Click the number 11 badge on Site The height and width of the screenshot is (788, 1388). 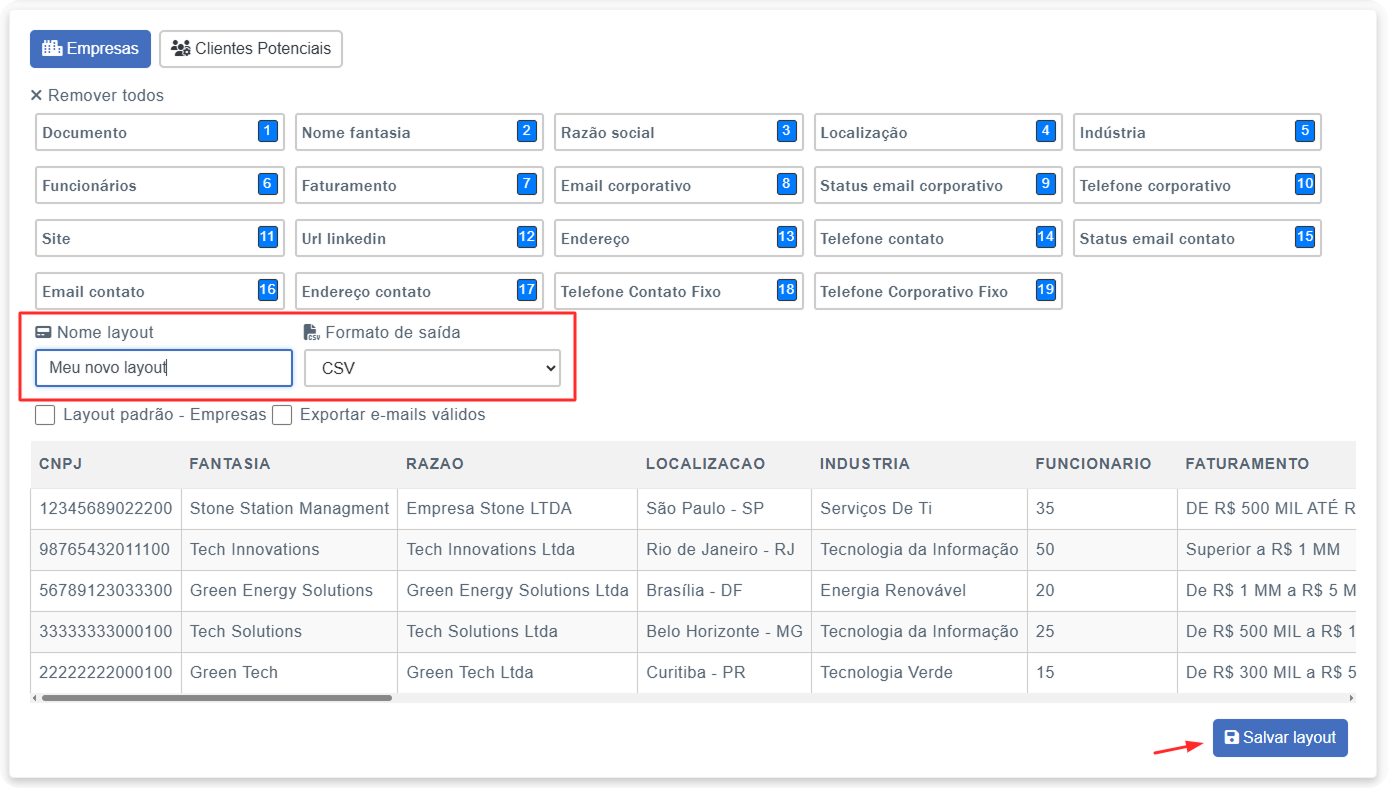click(x=267, y=237)
